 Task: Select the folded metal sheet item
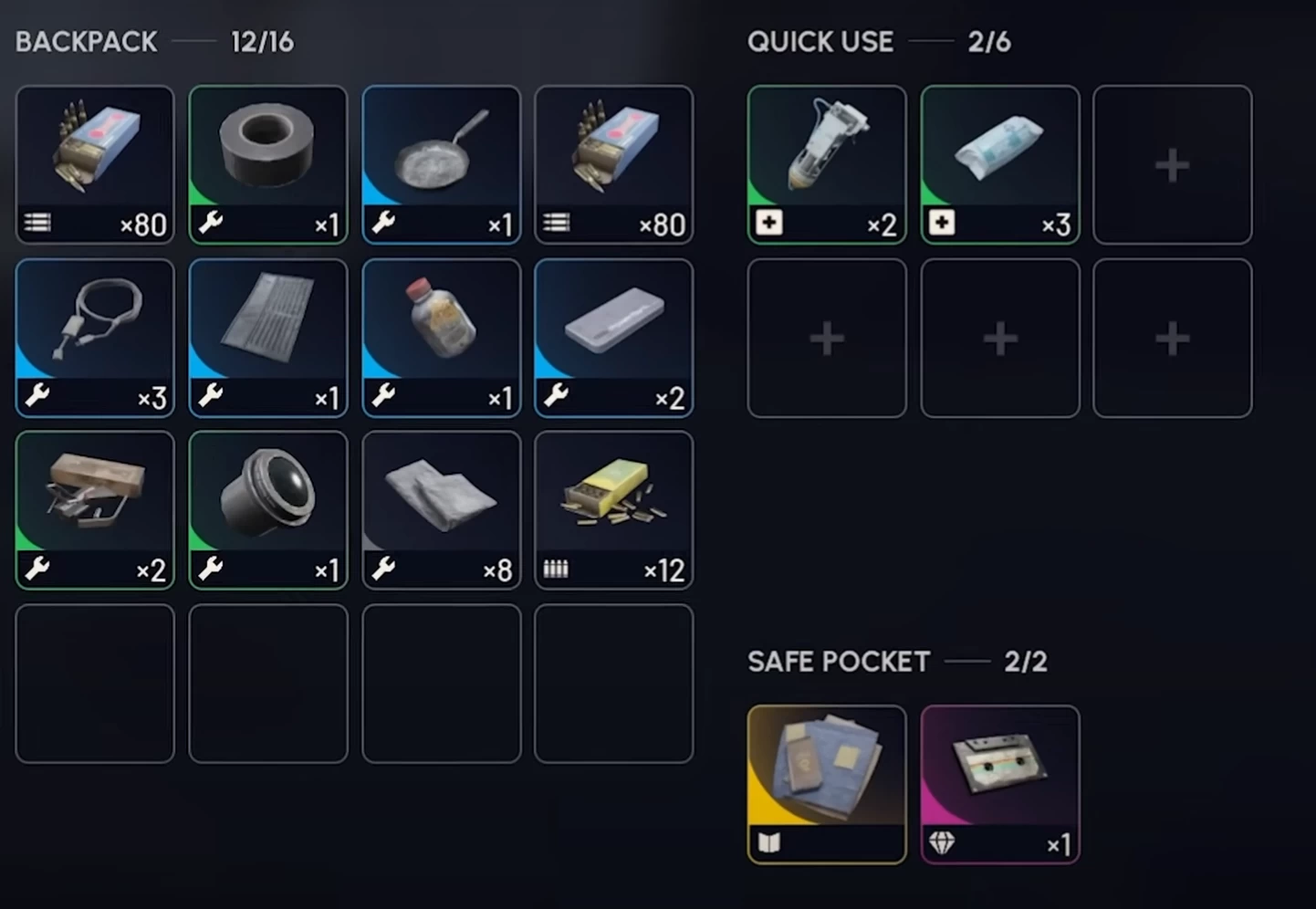268,338
